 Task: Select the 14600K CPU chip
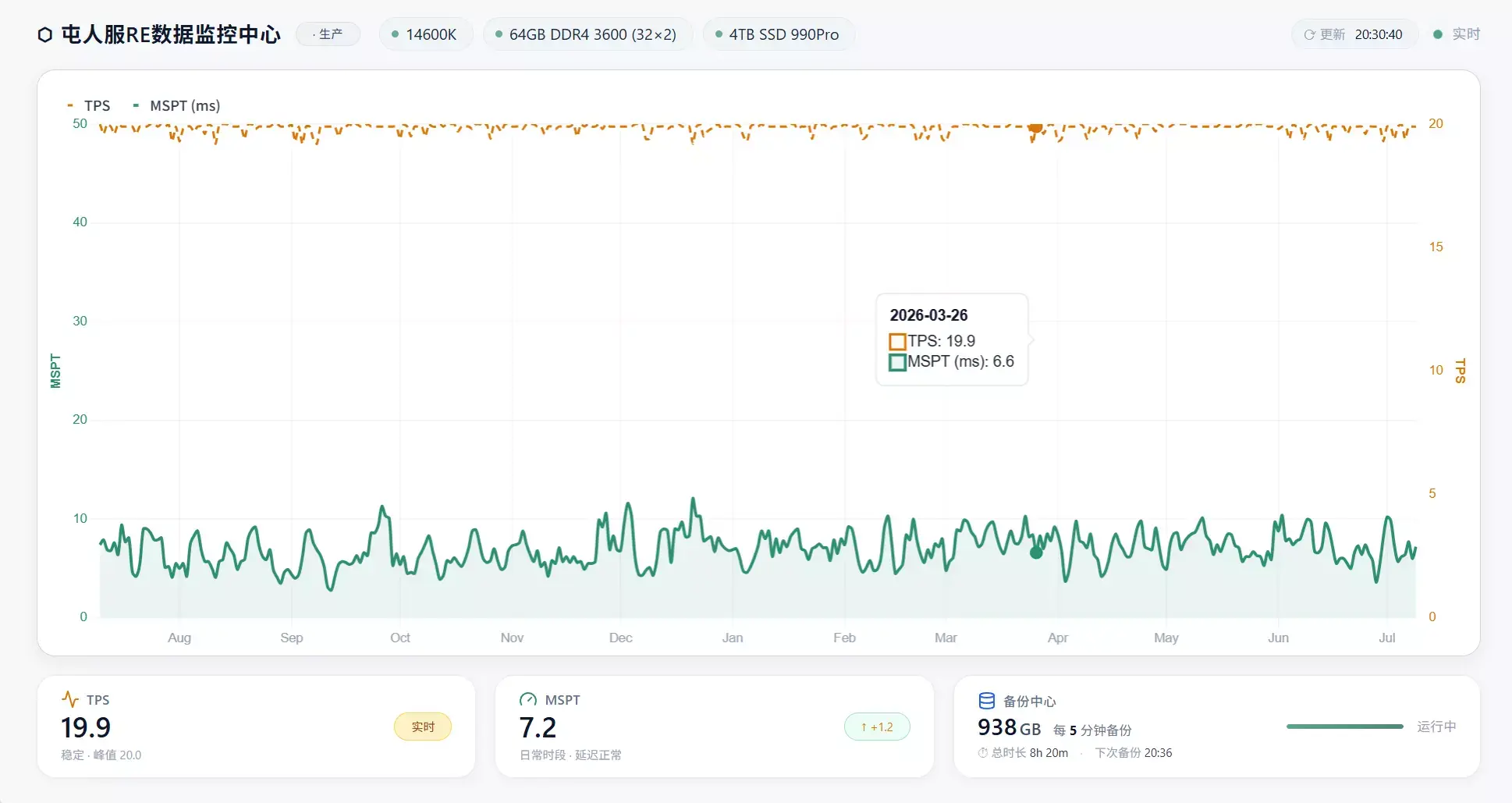click(x=426, y=34)
